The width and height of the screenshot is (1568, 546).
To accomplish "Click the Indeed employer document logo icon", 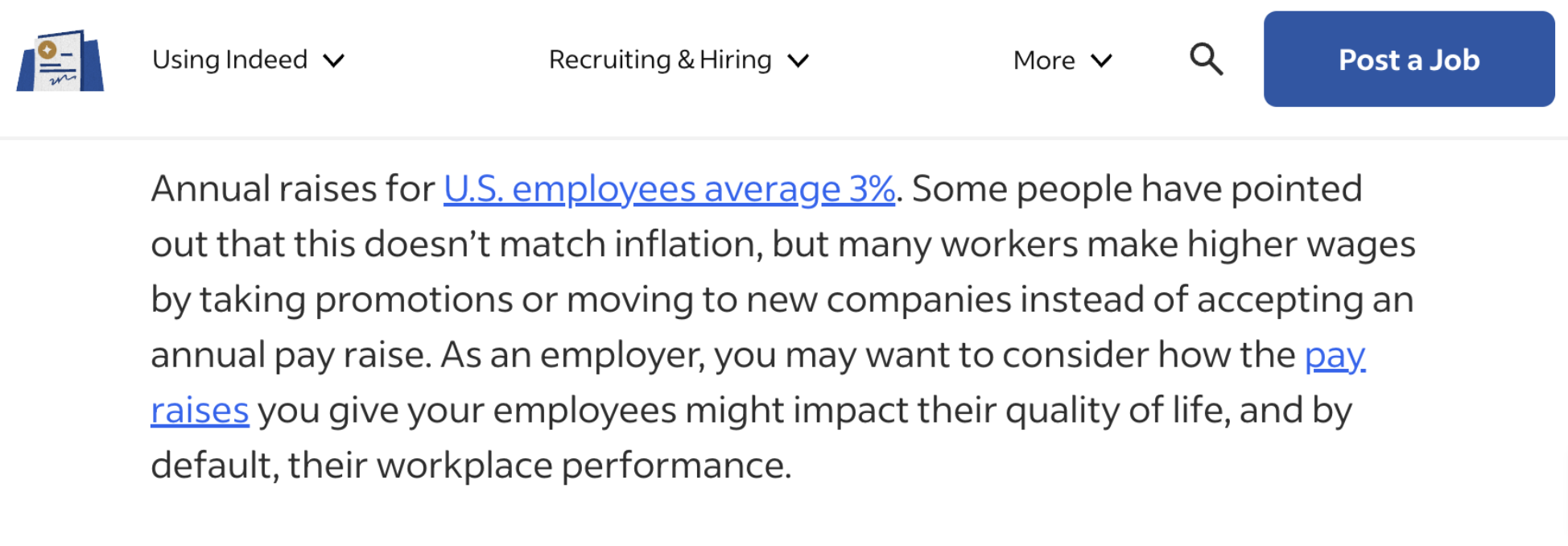I will tap(60, 60).
